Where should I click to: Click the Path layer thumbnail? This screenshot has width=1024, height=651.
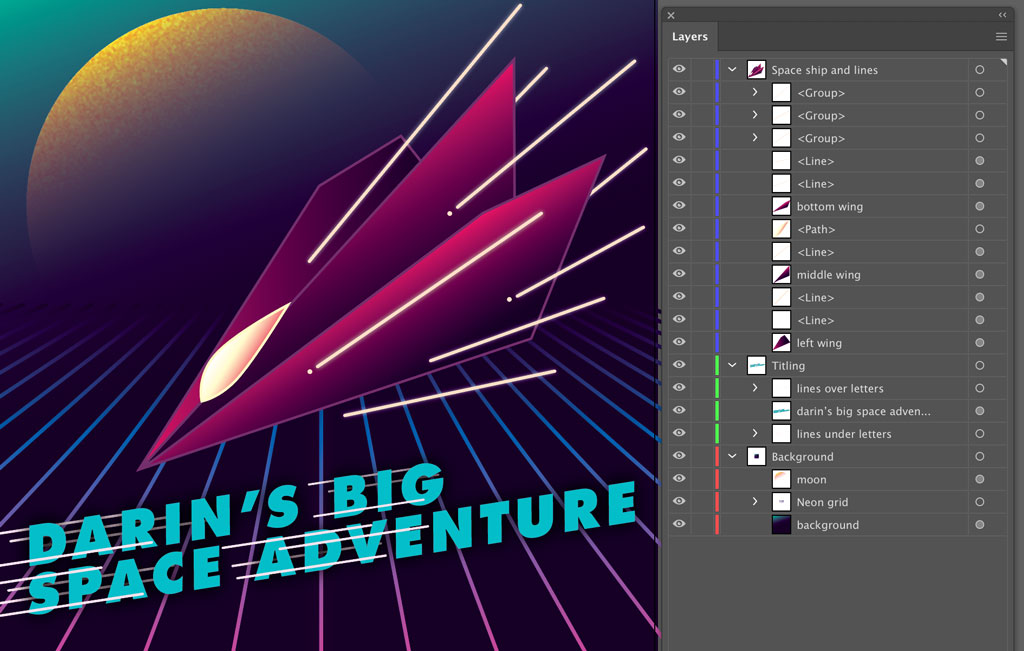tap(782, 229)
